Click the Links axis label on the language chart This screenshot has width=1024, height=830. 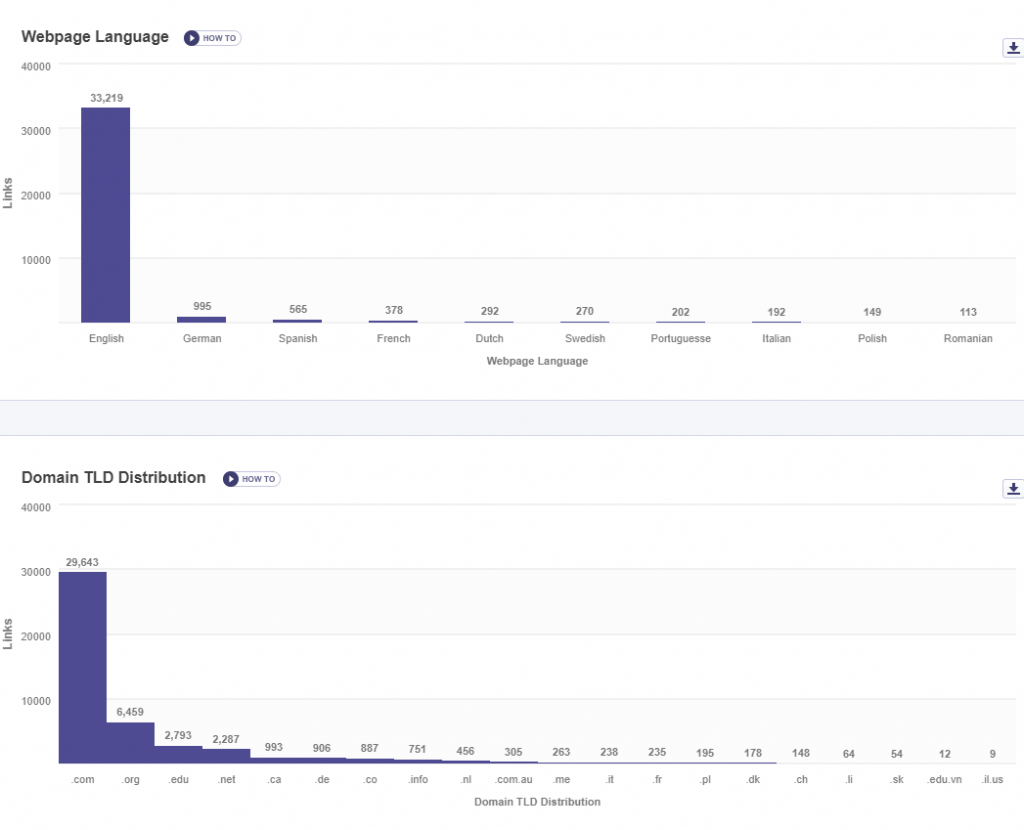(8, 191)
